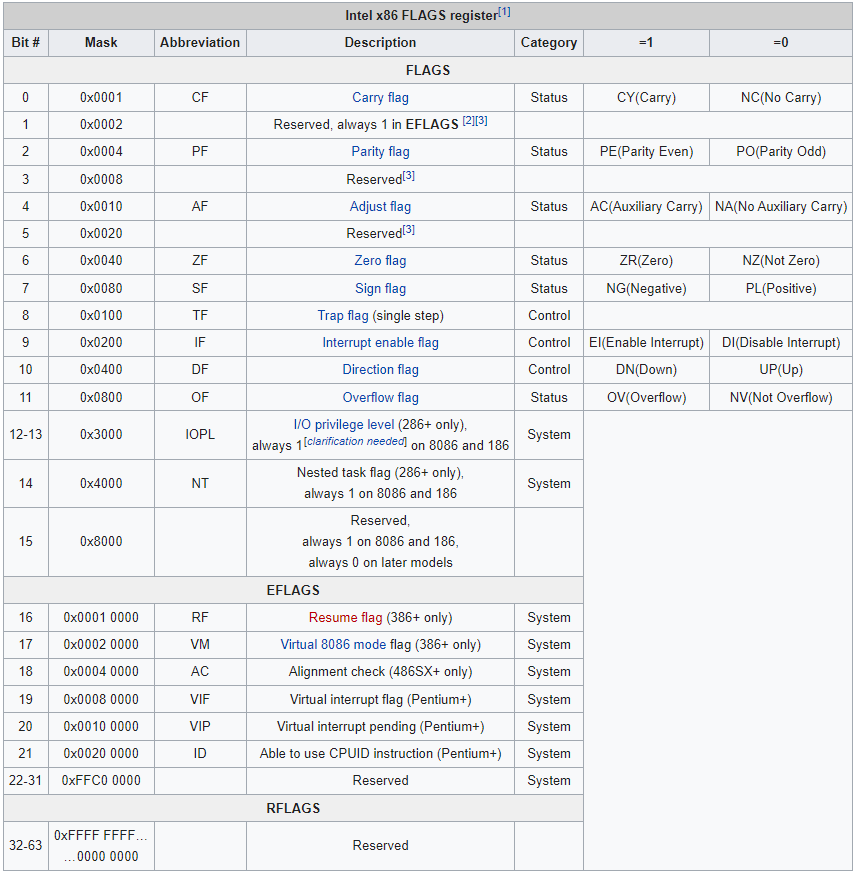857x874 pixels.
Task: Click the 'UP(Up)' cell
Action: (781, 370)
